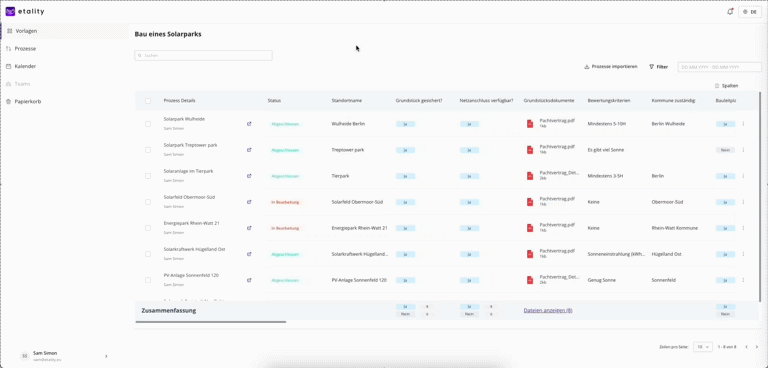Click the Suchen search field
The height and width of the screenshot is (368, 768).
click(x=203, y=56)
